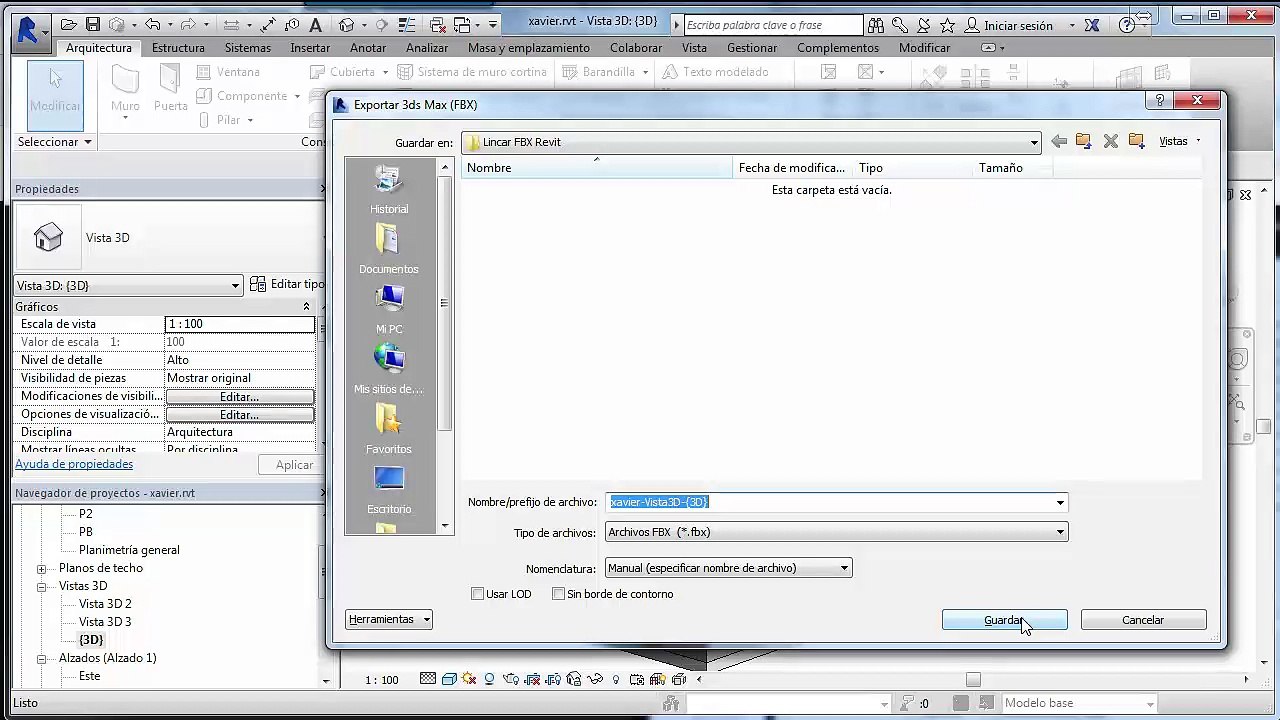The image size is (1280, 720).
Task: Click the Revit help question mark icon
Action: tap(1129, 25)
